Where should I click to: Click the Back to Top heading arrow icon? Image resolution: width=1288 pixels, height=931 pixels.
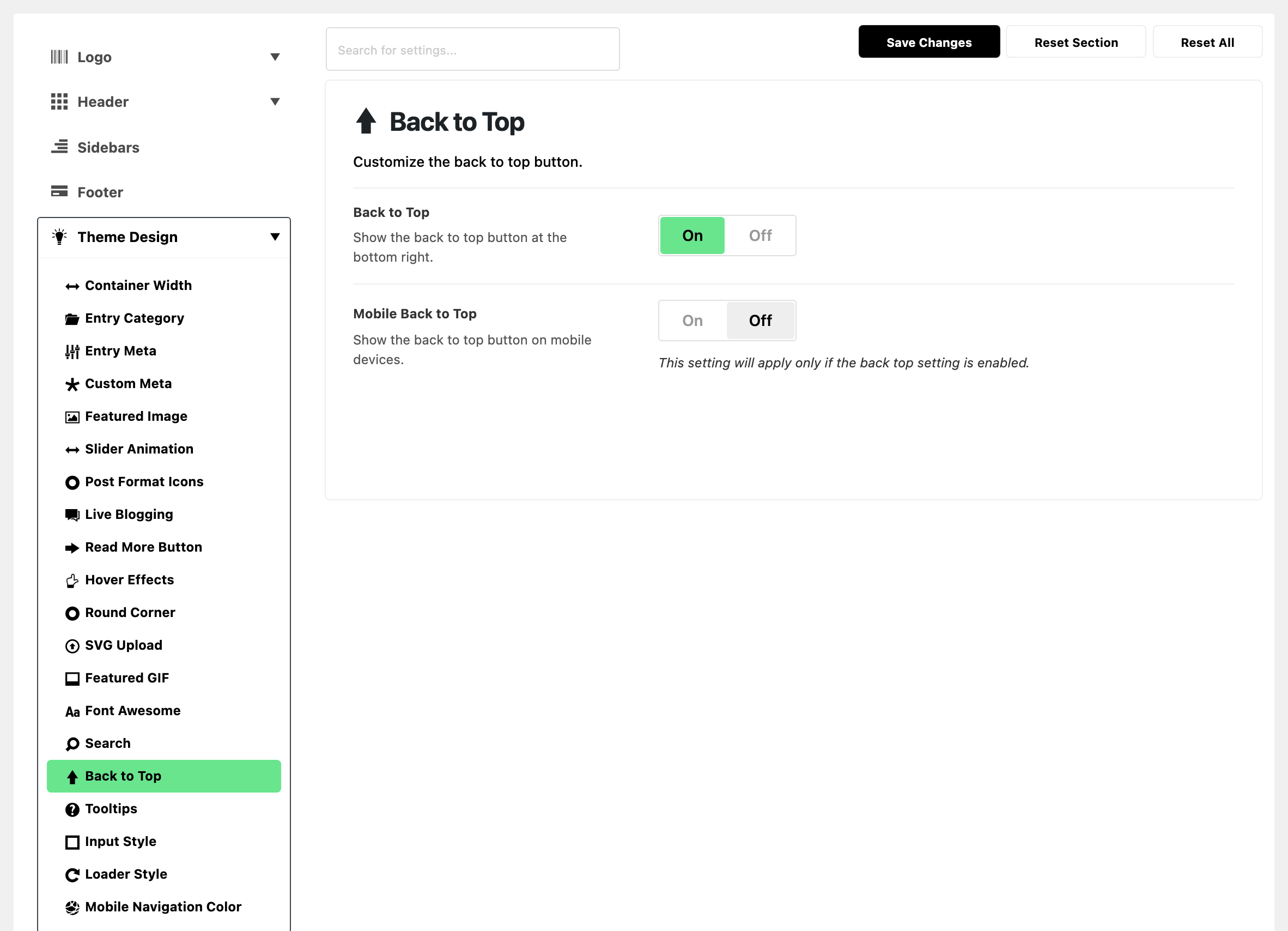[x=366, y=122]
